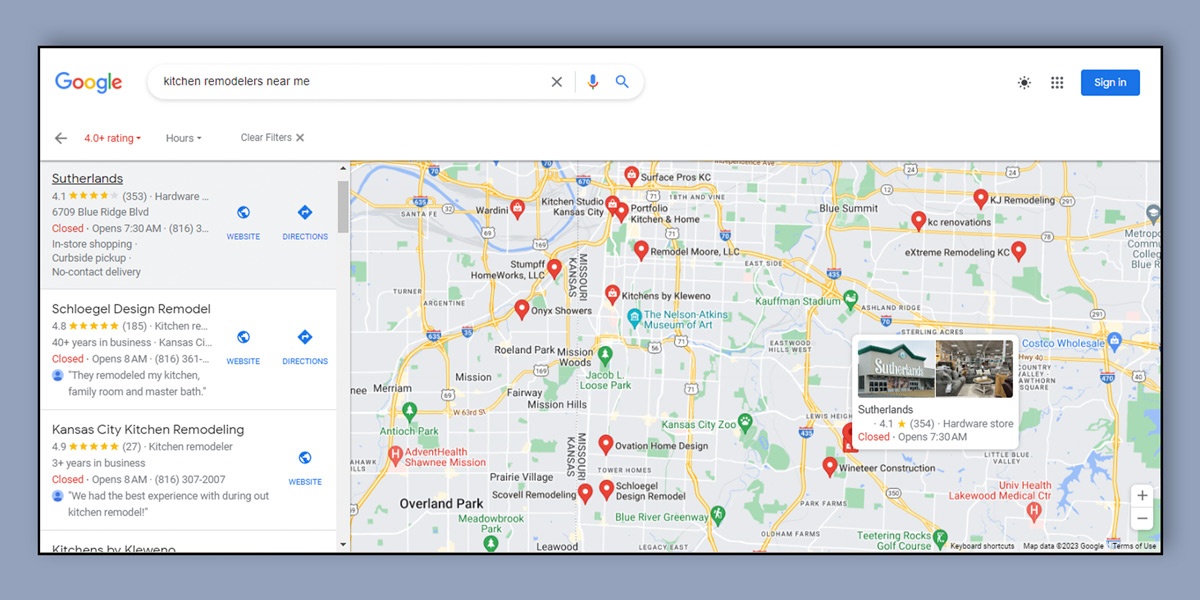Image resolution: width=1200 pixels, height=600 pixels.
Task: Select the Surface Pros KC map pin
Action: [631, 175]
